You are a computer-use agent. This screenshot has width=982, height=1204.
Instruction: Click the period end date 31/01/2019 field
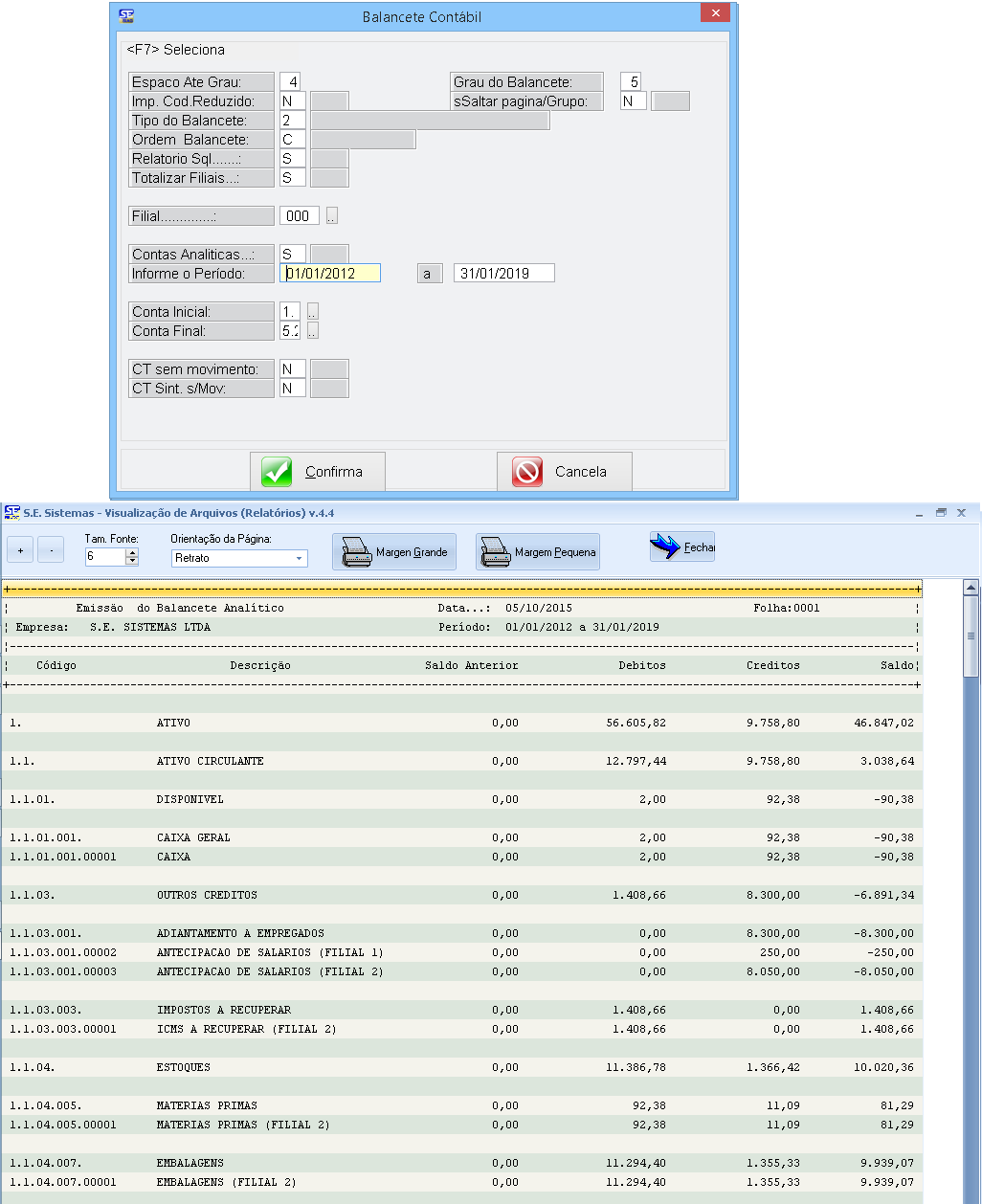pos(503,274)
